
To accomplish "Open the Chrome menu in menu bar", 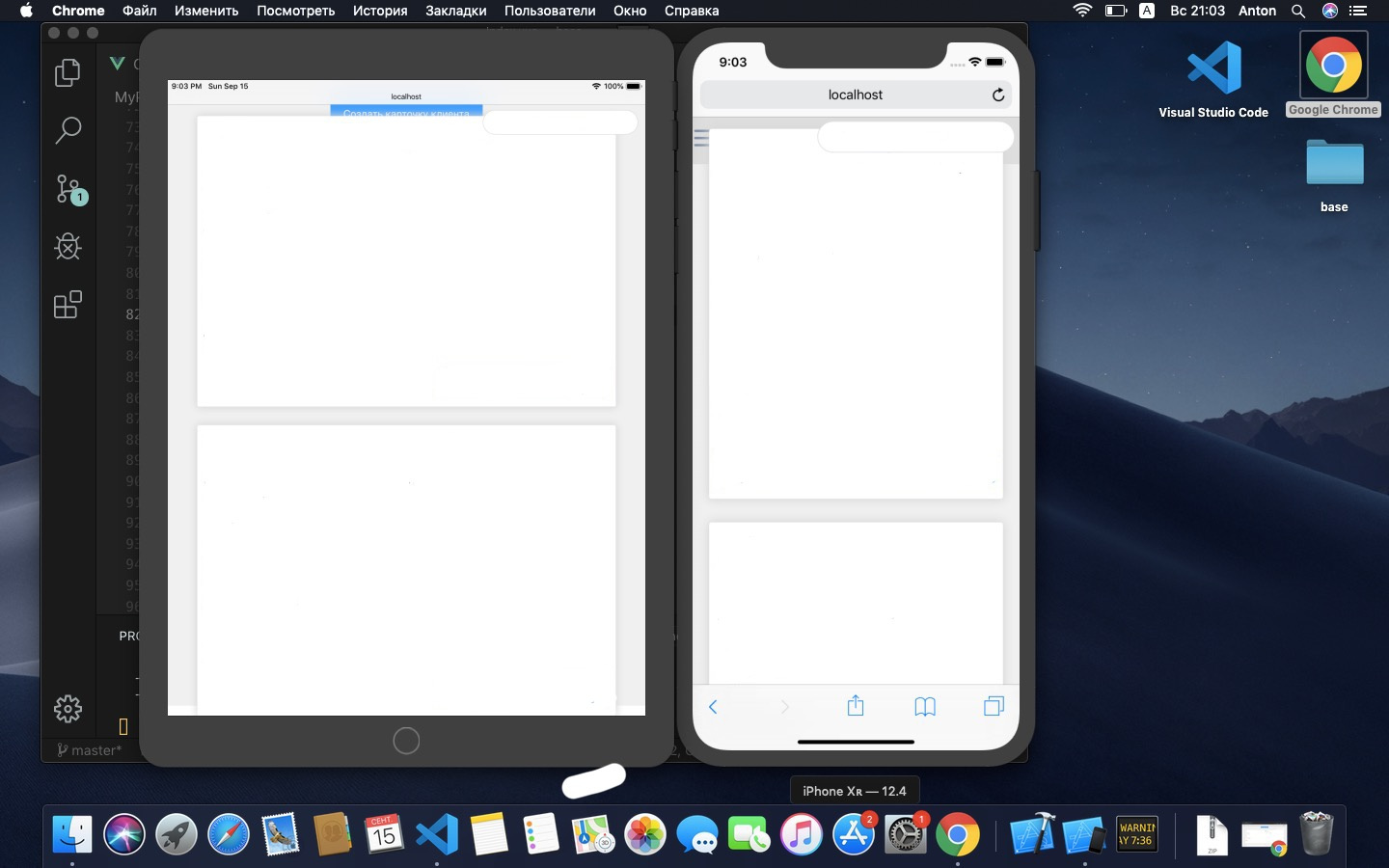I will point(78,11).
